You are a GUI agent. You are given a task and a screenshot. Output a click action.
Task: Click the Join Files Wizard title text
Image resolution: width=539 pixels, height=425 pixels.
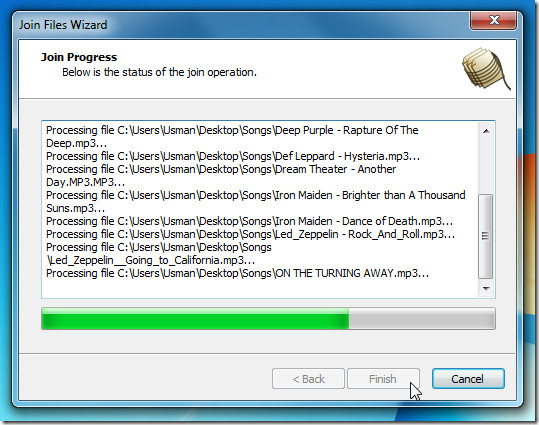tap(63, 25)
